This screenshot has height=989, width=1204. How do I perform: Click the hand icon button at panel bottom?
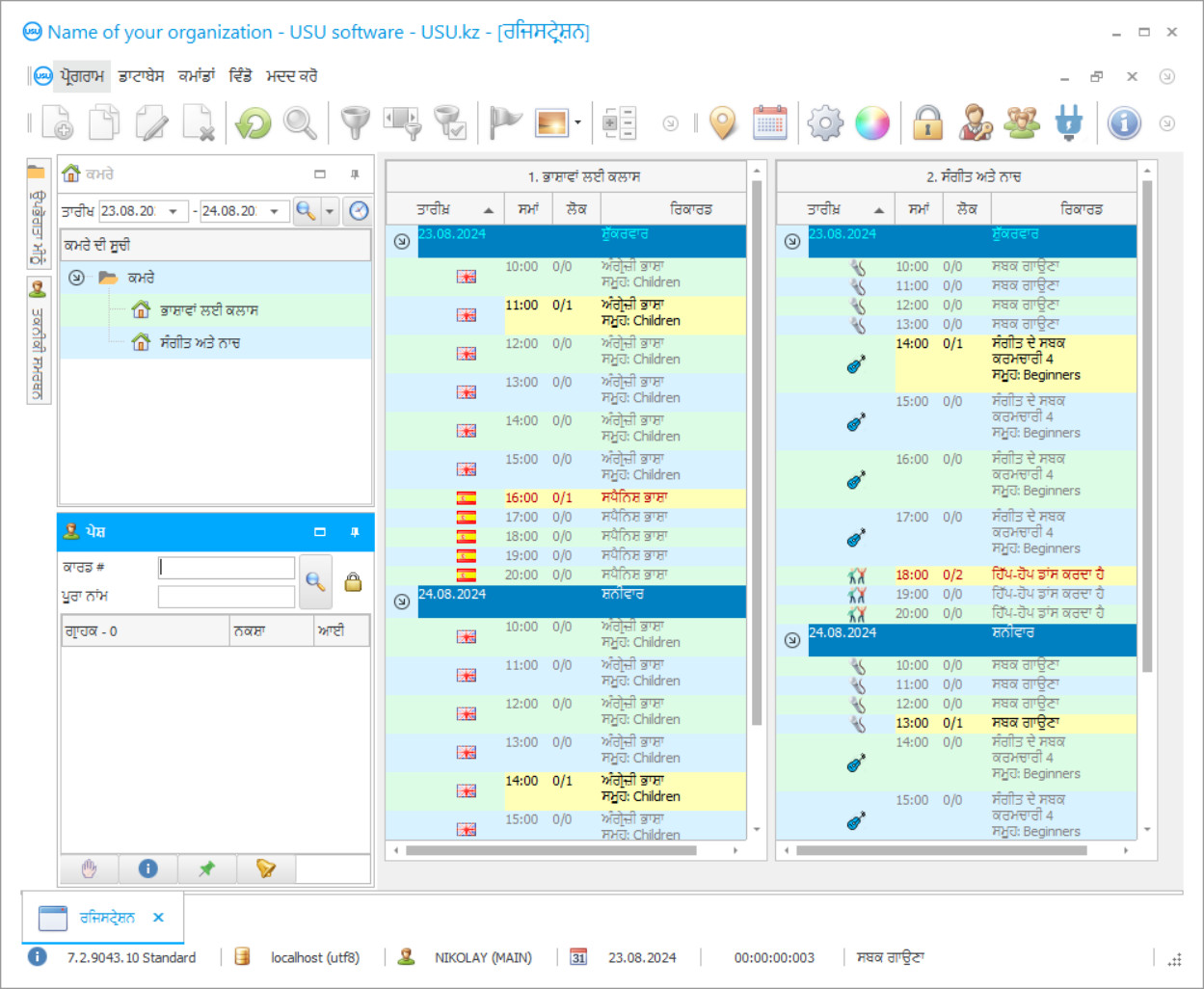(x=89, y=869)
